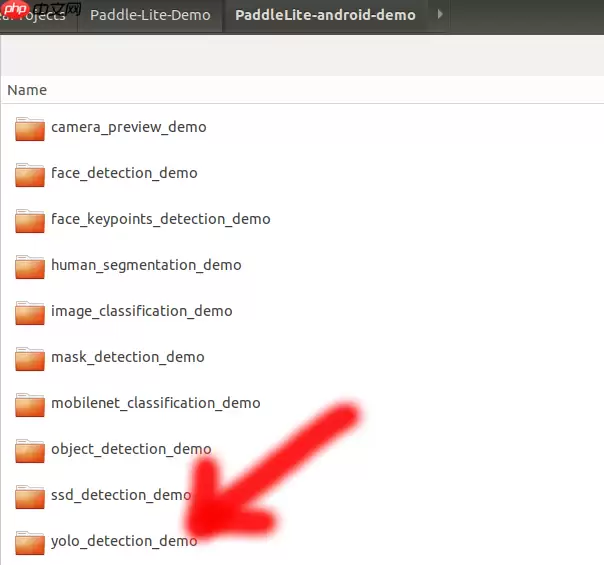Sort files by the Name column header

point(28,90)
